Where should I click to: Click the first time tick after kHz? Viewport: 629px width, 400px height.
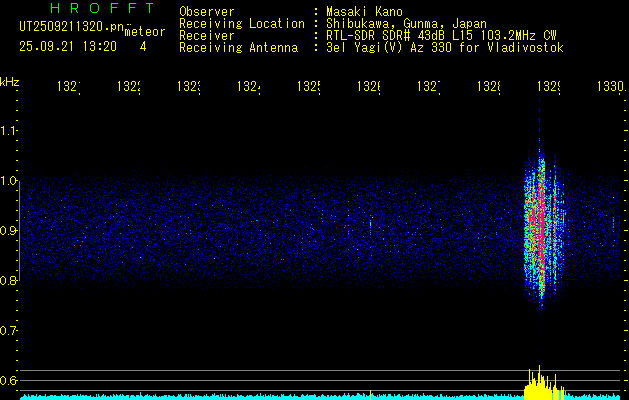click(x=68, y=87)
